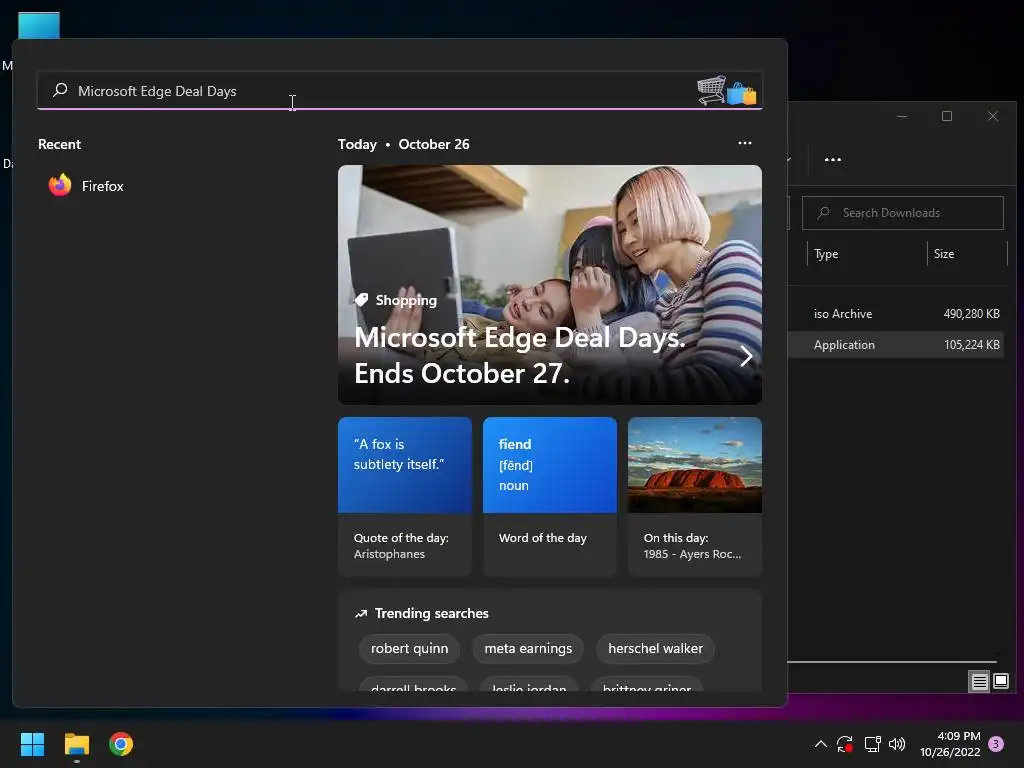Close the File Explorer window
1024x768 pixels.
click(993, 116)
